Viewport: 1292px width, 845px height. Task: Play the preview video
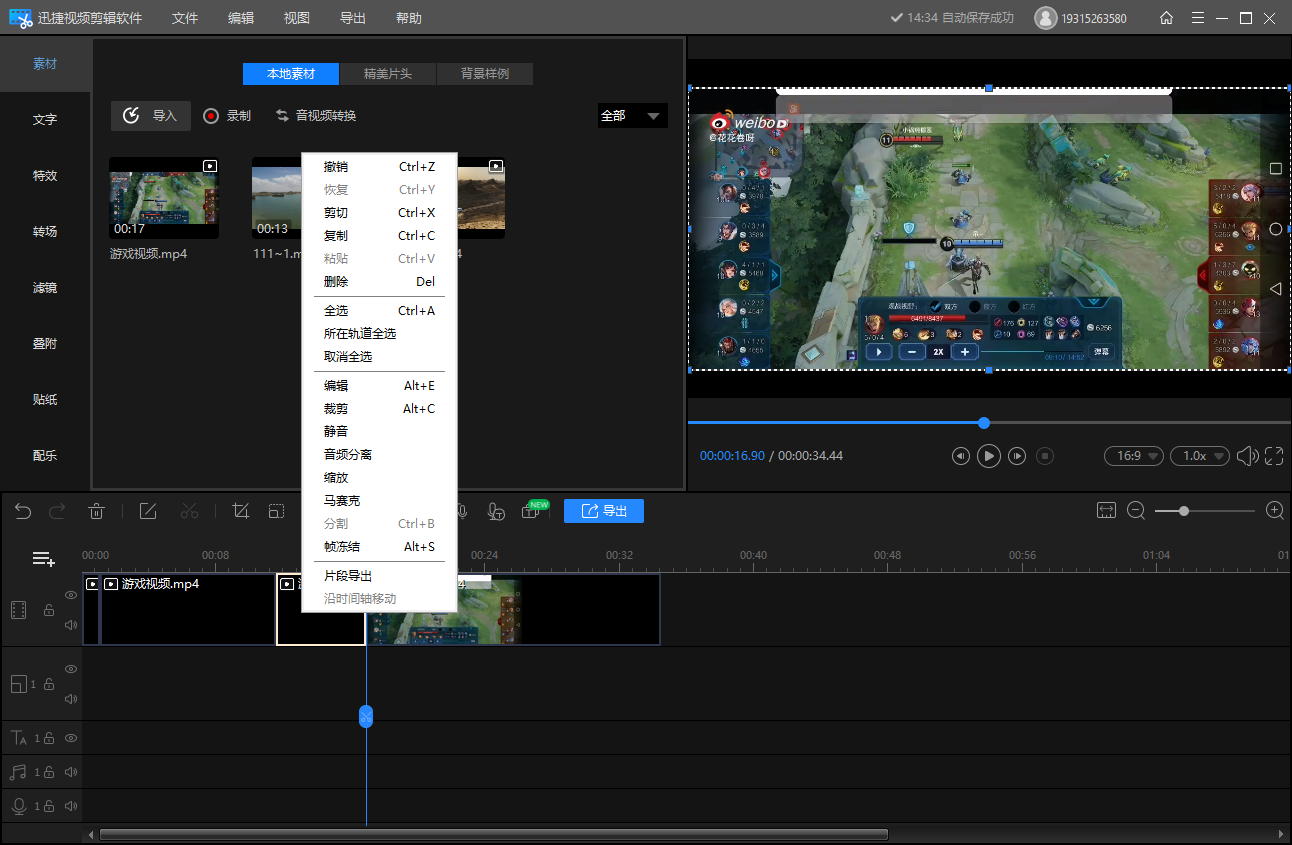click(x=989, y=456)
